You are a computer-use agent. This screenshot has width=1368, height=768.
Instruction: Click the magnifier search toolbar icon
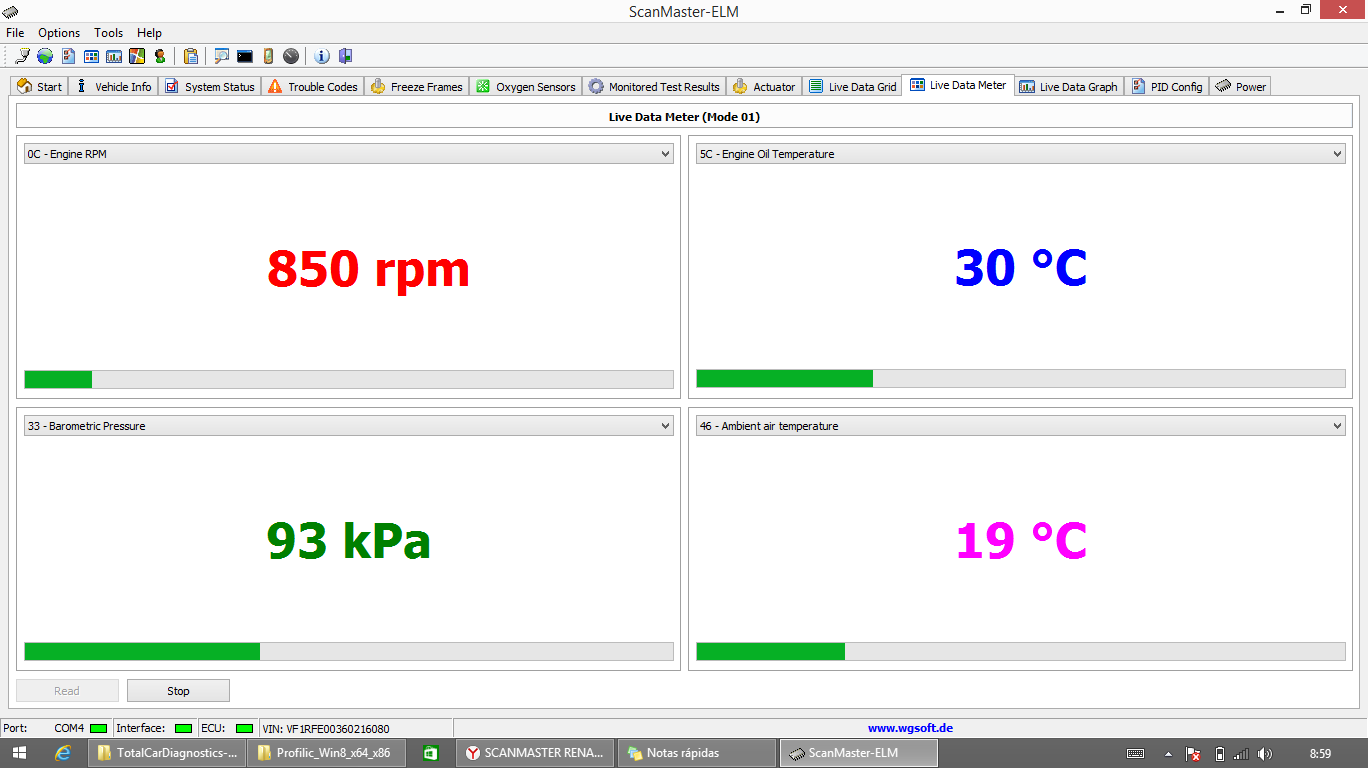click(x=221, y=56)
